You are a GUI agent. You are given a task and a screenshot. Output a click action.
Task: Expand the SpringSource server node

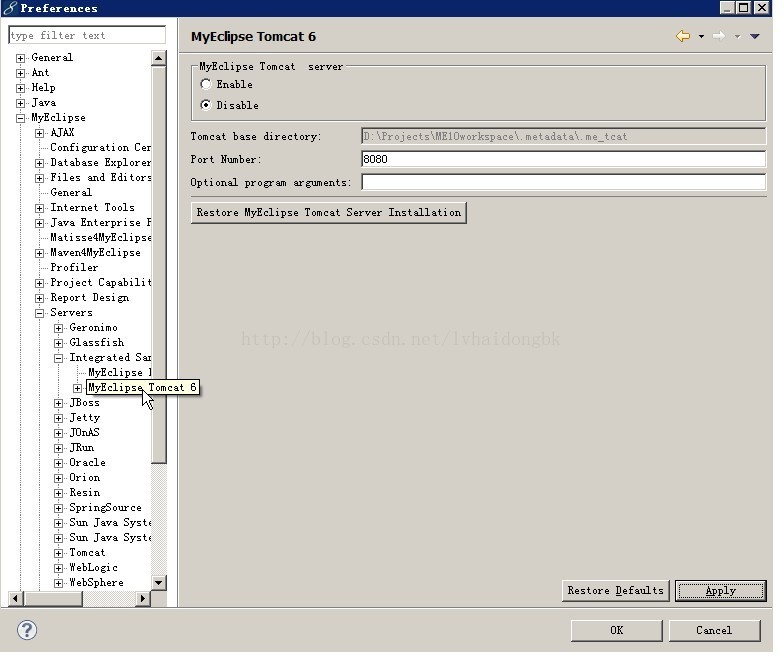point(58,508)
